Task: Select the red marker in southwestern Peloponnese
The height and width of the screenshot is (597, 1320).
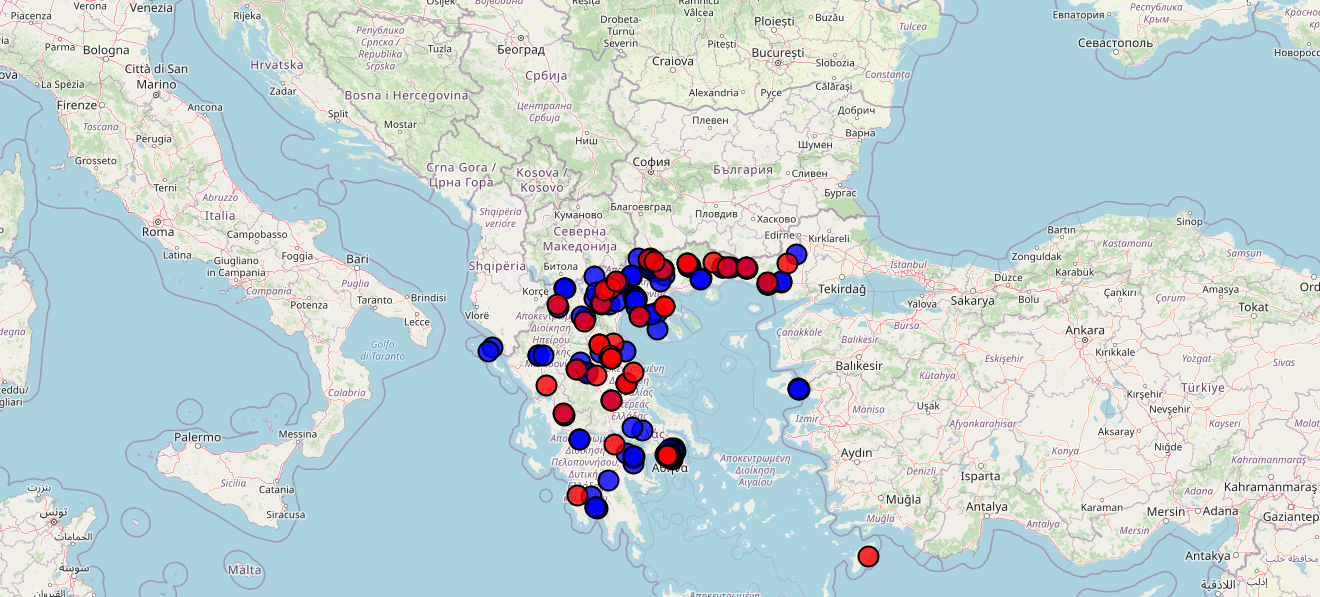Action: click(x=577, y=495)
